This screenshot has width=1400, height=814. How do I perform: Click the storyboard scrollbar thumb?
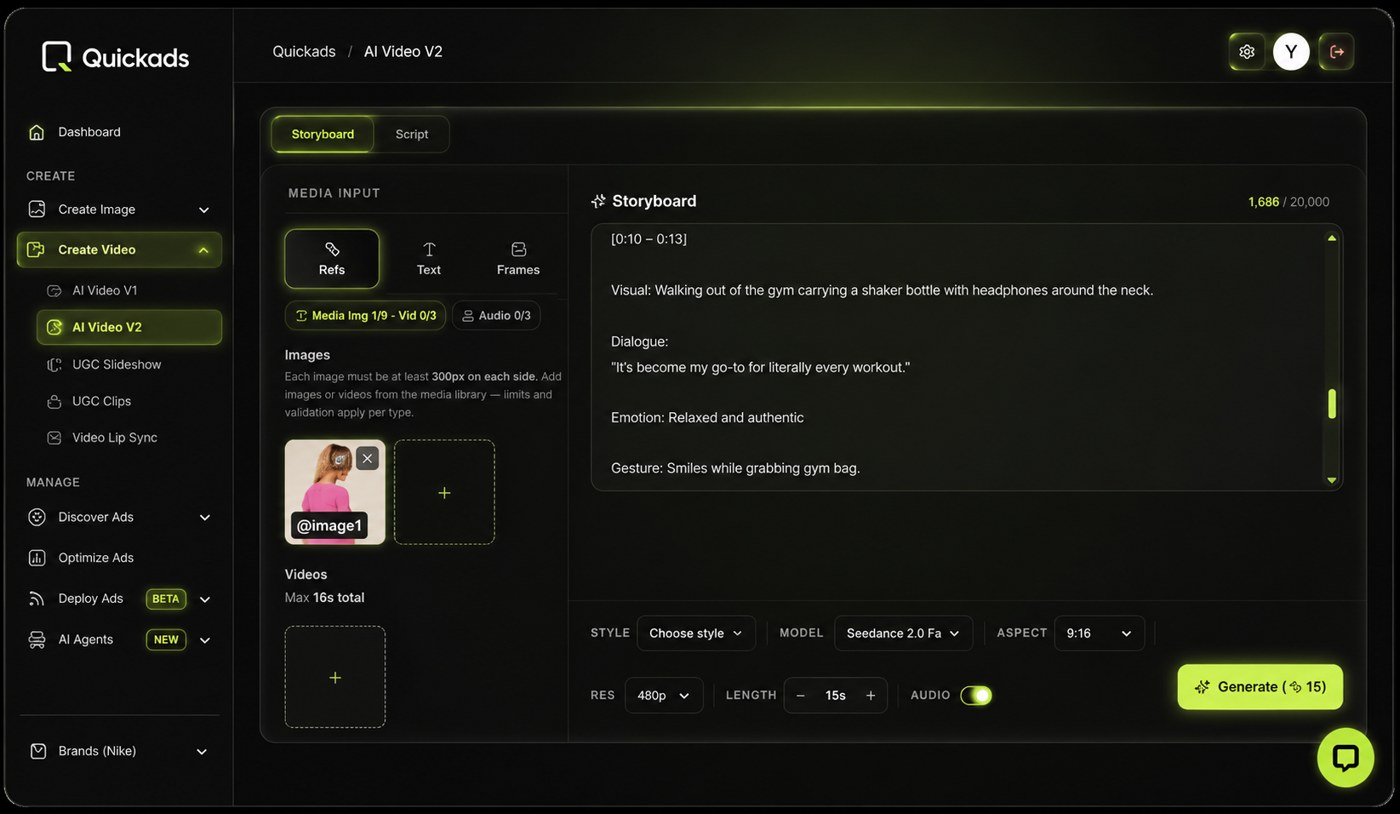pyautogui.click(x=1332, y=404)
